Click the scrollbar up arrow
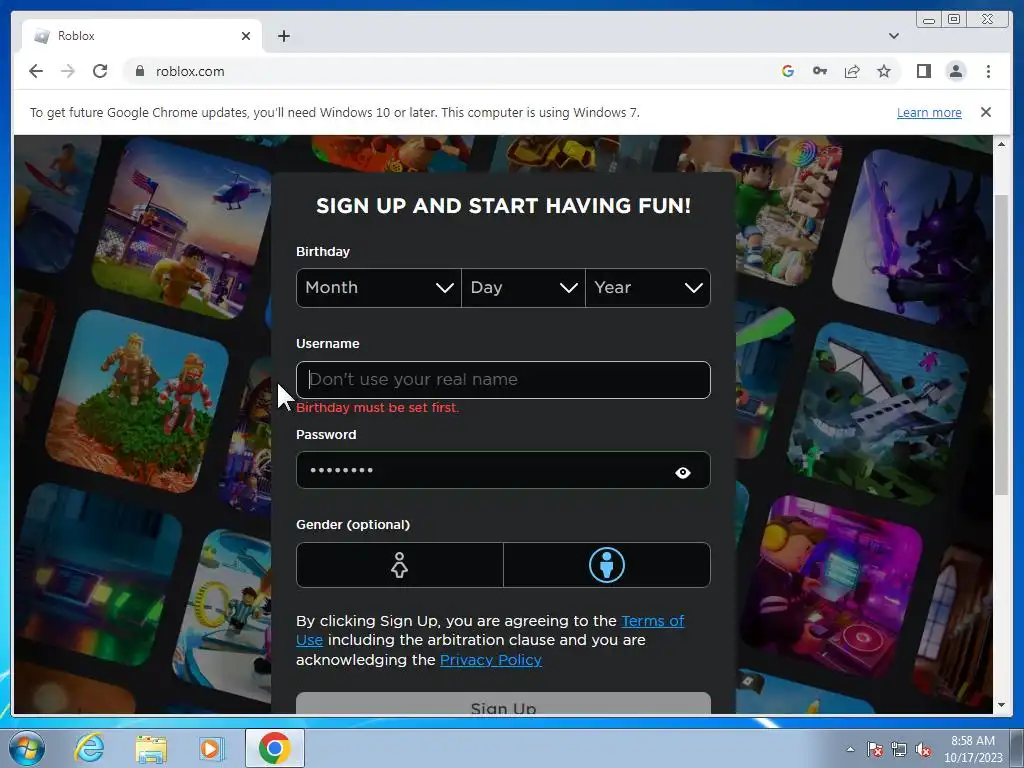Viewport: 1024px width, 768px height. tap(1000, 144)
